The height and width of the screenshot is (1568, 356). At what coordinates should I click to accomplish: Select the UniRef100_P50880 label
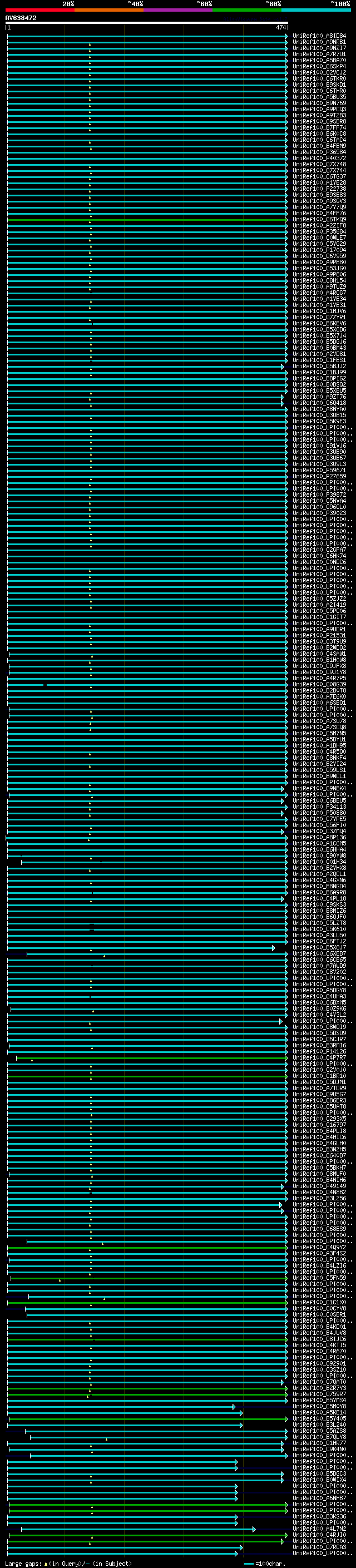[x=319, y=813]
